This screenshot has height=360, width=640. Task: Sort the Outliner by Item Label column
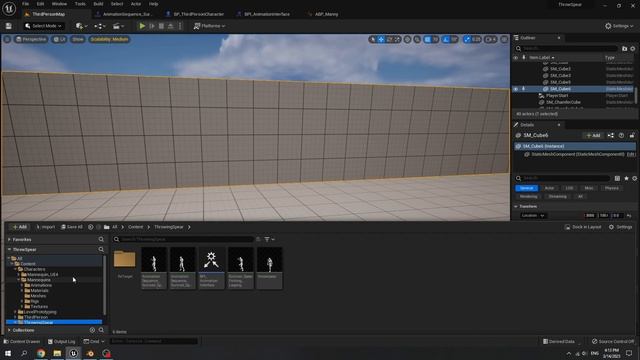pyautogui.click(x=542, y=58)
